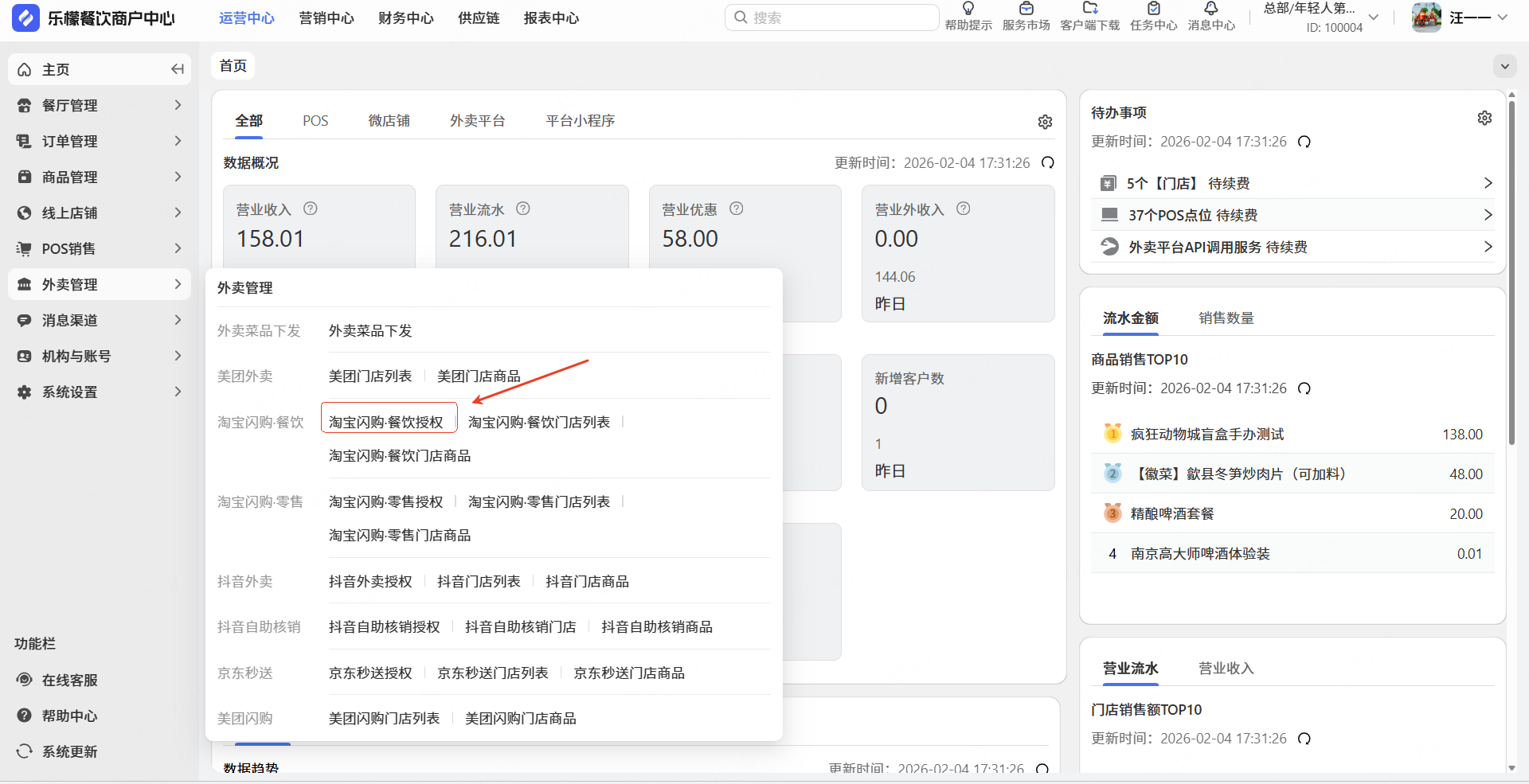The width and height of the screenshot is (1529, 784).
Task: Switch to 销售数量 tab
Action: coord(1226,318)
